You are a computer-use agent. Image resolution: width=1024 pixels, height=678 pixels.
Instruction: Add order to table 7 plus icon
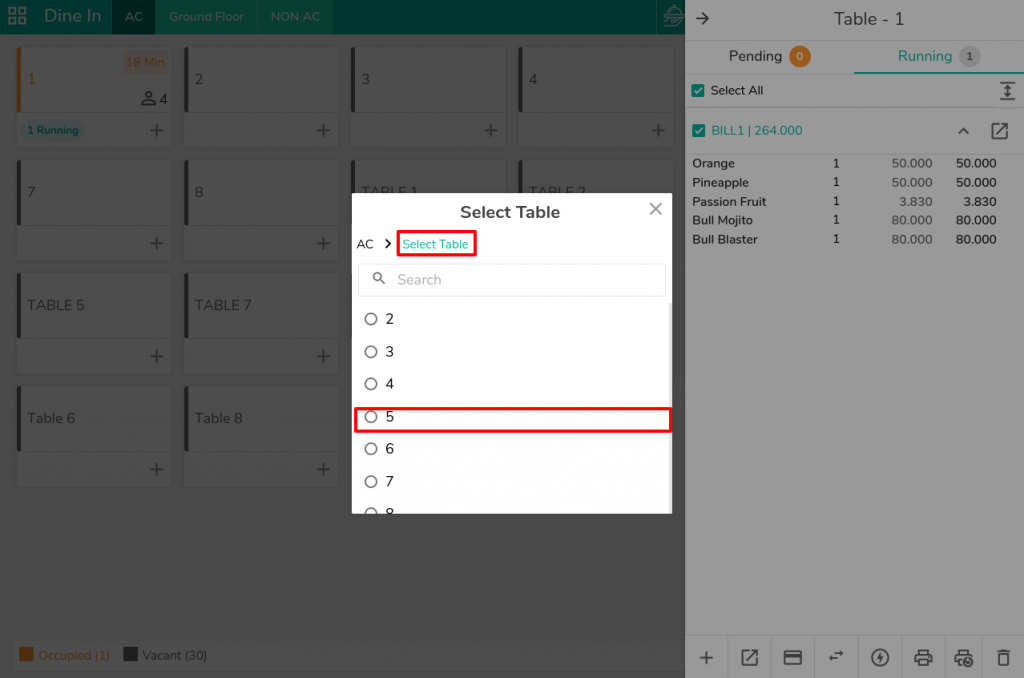tap(156, 243)
